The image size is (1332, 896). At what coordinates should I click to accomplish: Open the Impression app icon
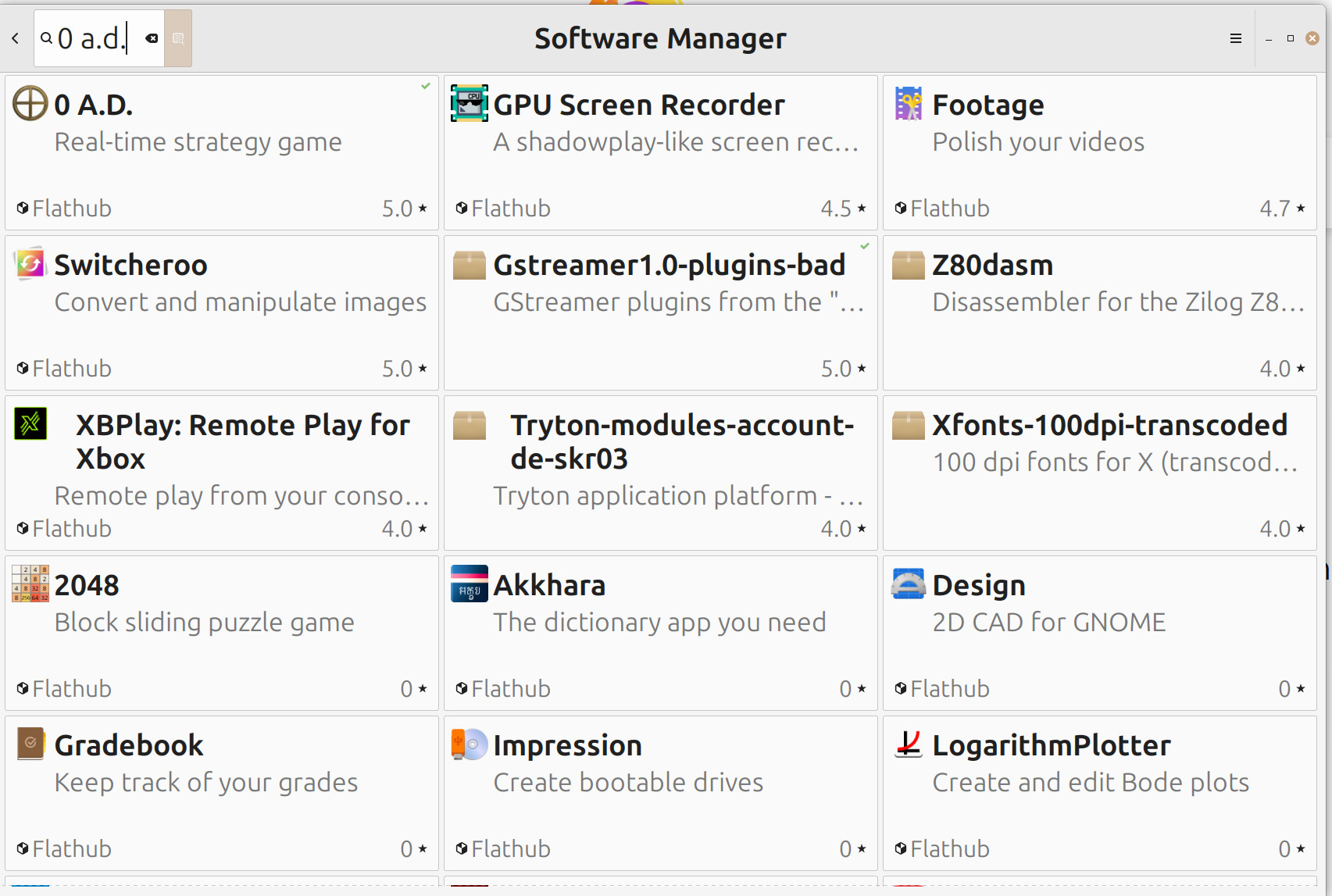coord(470,744)
